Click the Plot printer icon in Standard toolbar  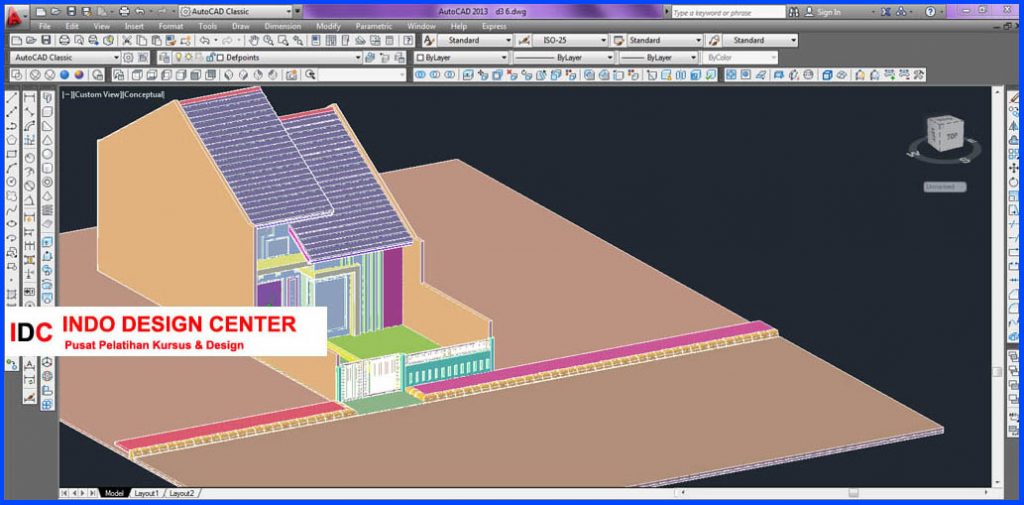[64, 41]
